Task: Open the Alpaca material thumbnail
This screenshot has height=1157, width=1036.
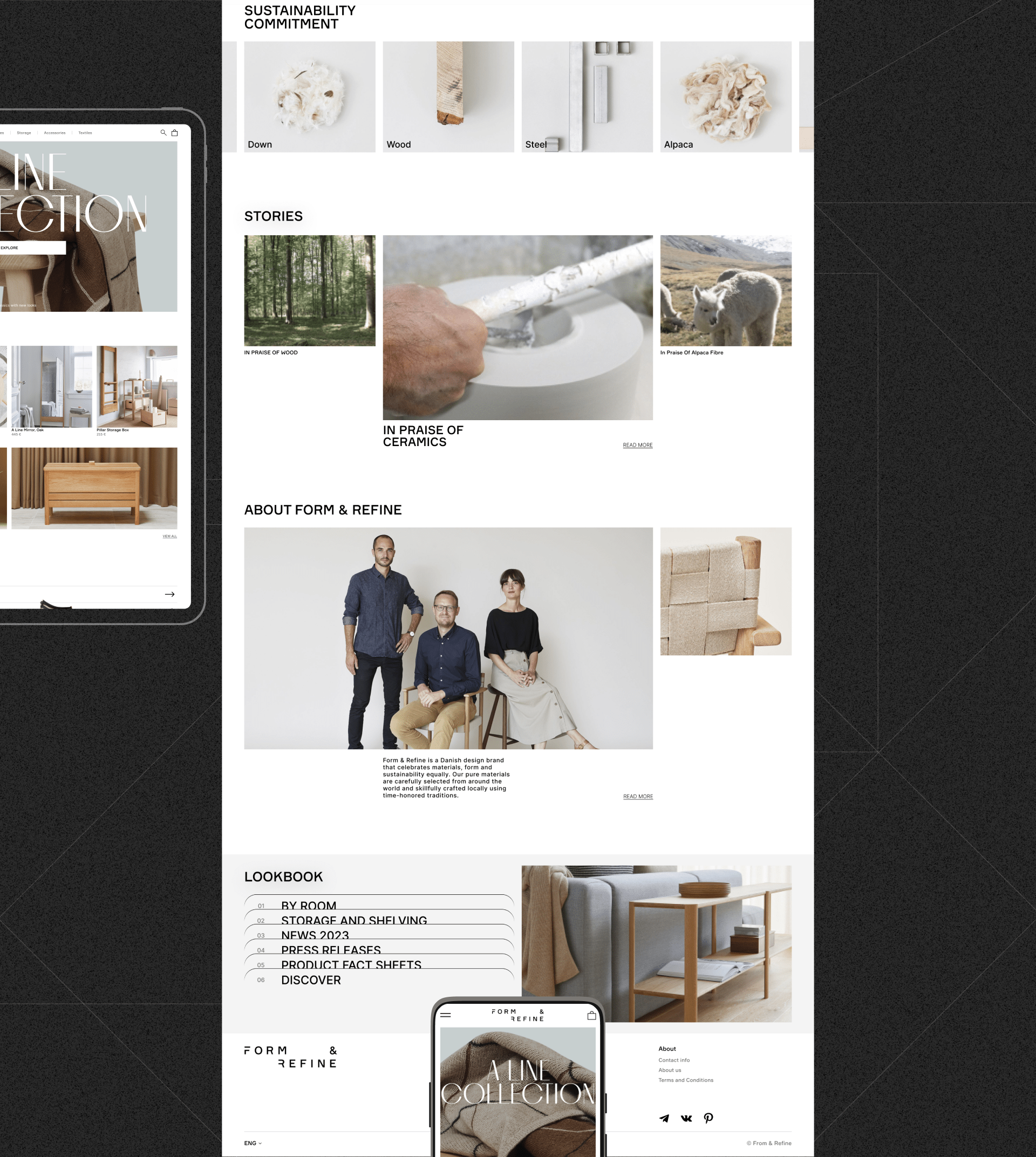Action: click(x=726, y=97)
